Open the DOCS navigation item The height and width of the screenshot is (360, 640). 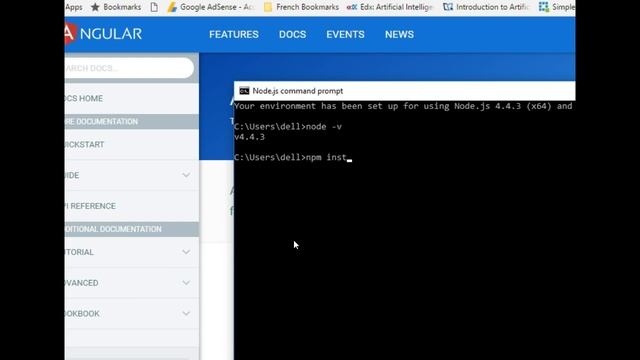[292, 35]
